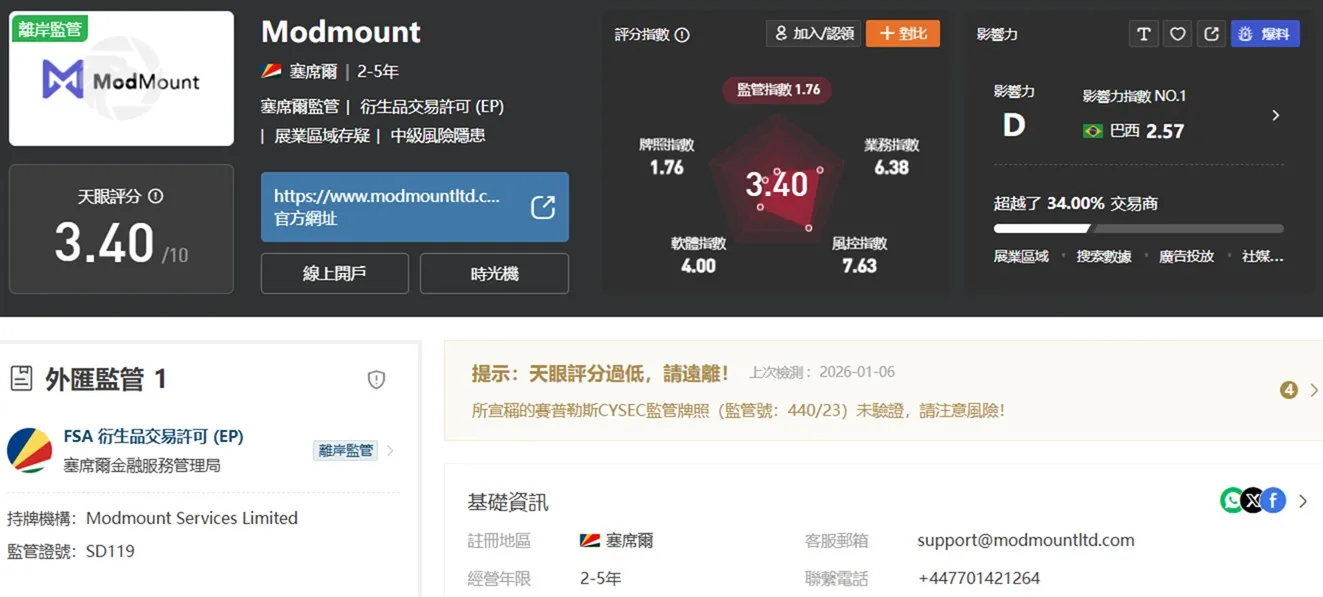Click the info icon next to 天眼評分

[x=155, y=197]
